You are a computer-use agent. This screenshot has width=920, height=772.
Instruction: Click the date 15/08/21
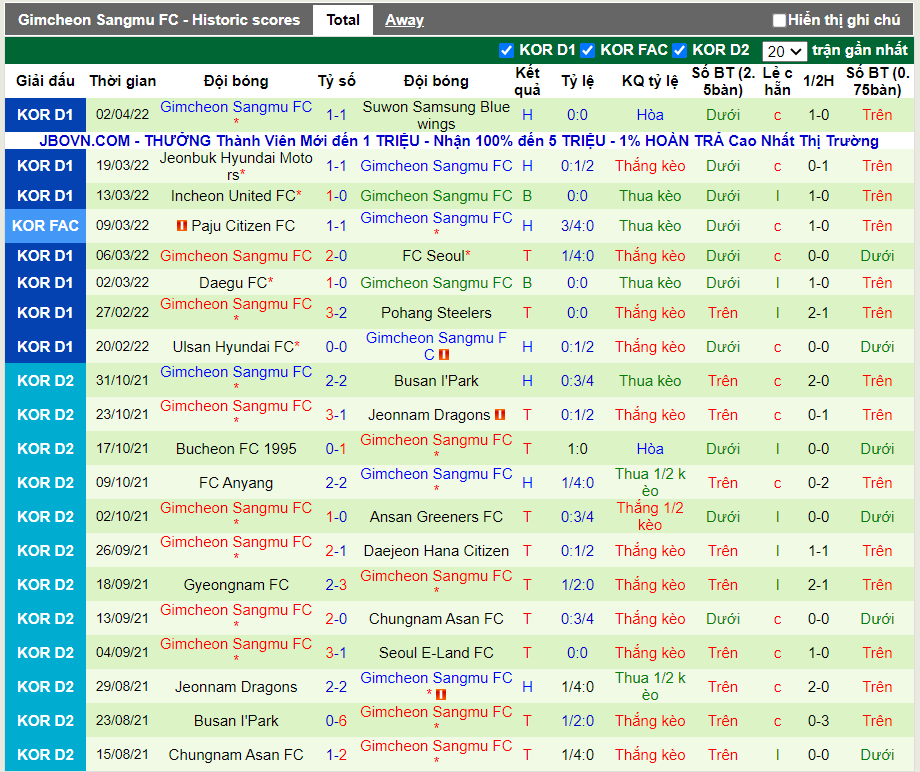(123, 754)
